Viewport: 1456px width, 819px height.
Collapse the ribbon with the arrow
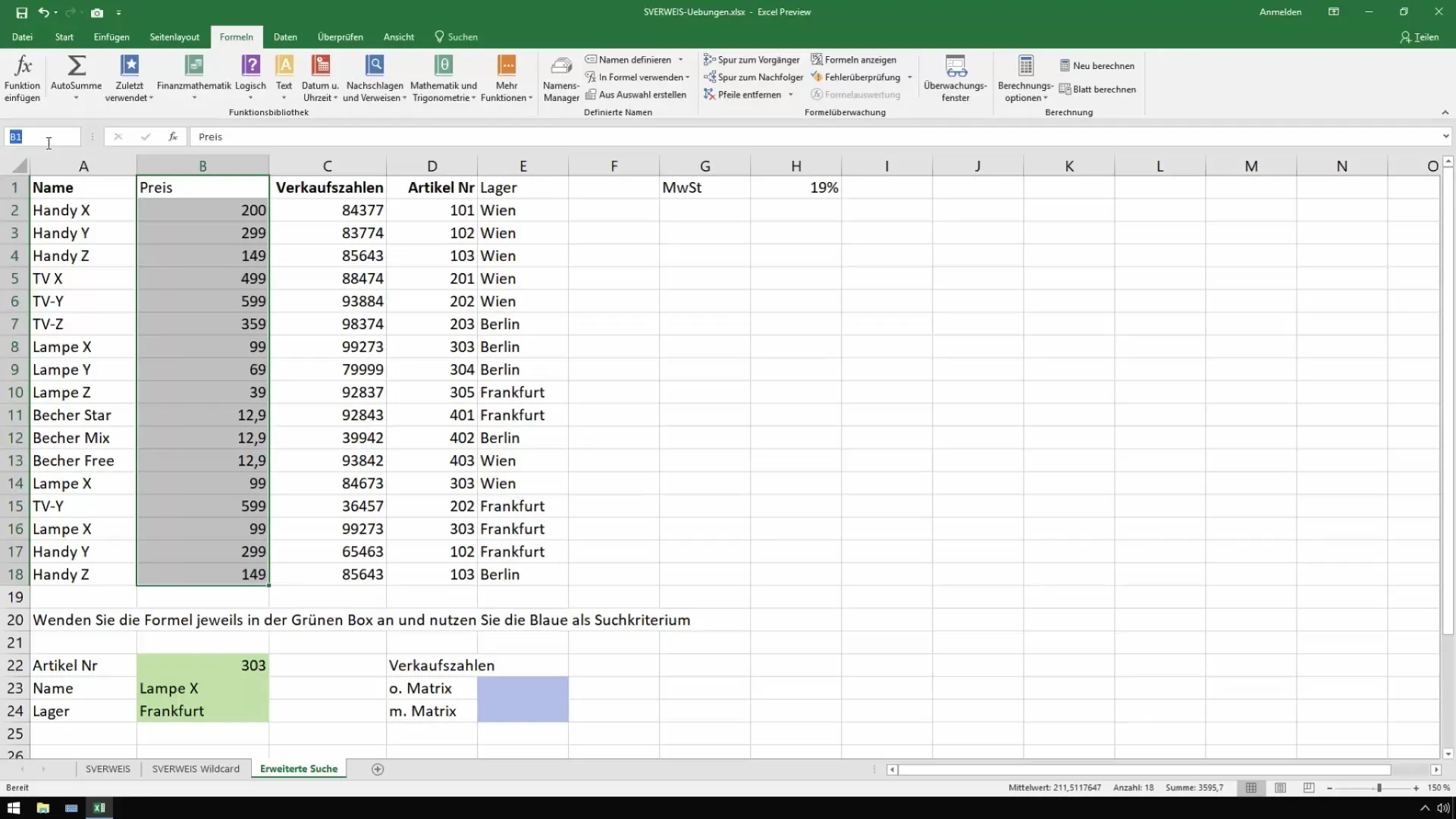[x=1445, y=112]
